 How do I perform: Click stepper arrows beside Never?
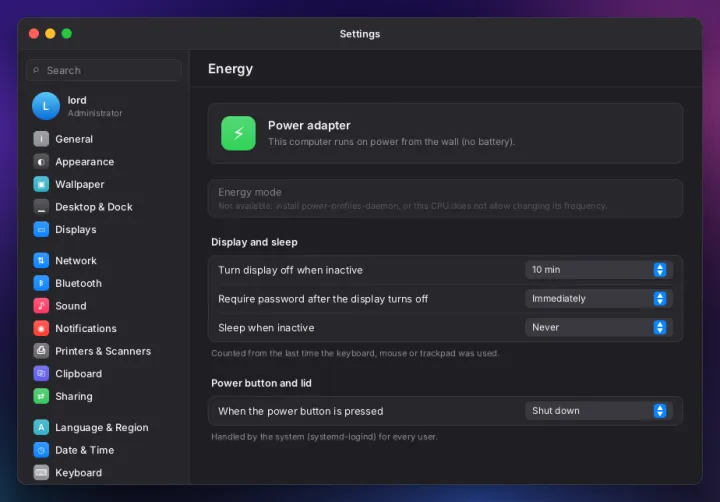660,327
